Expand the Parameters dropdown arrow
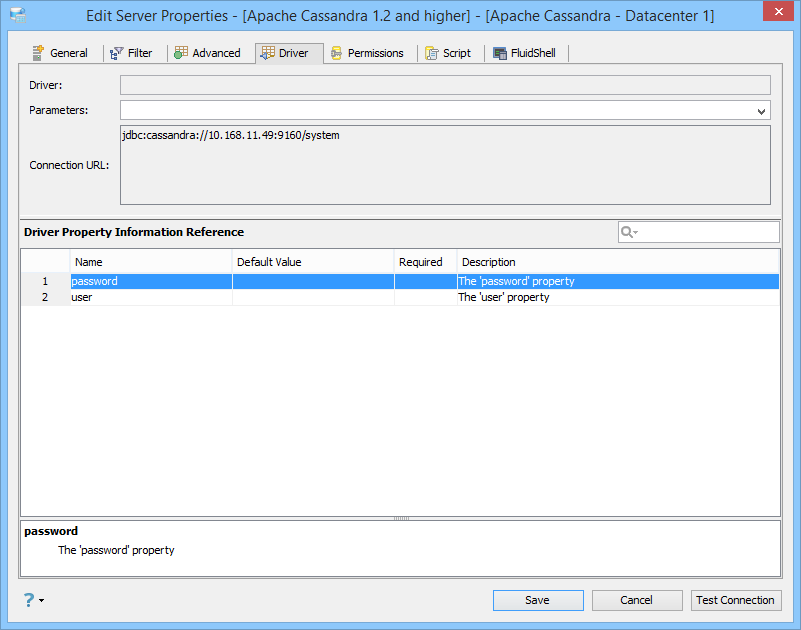The height and width of the screenshot is (630, 801). pyautogui.click(x=761, y=111)
